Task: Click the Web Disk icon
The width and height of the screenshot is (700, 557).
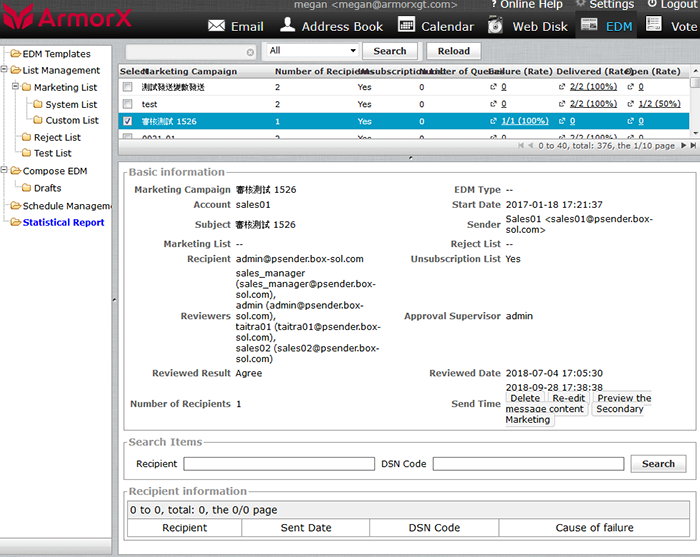Action: click(495, 24)
